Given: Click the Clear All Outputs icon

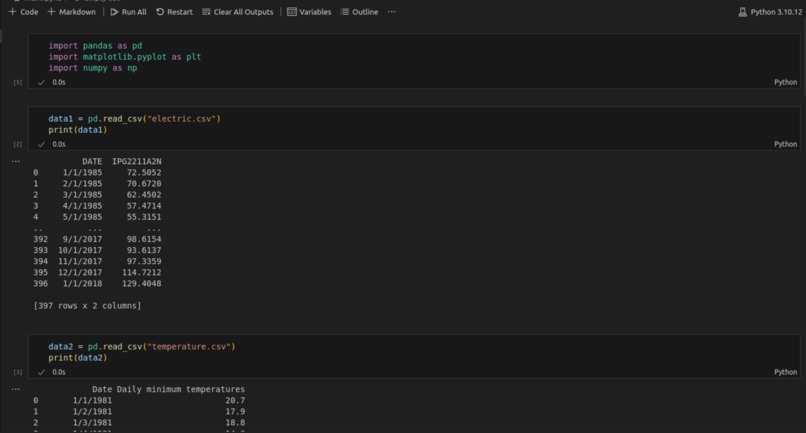Looking at the screenshot, I should pyautogui.click(x=206, y=12).
